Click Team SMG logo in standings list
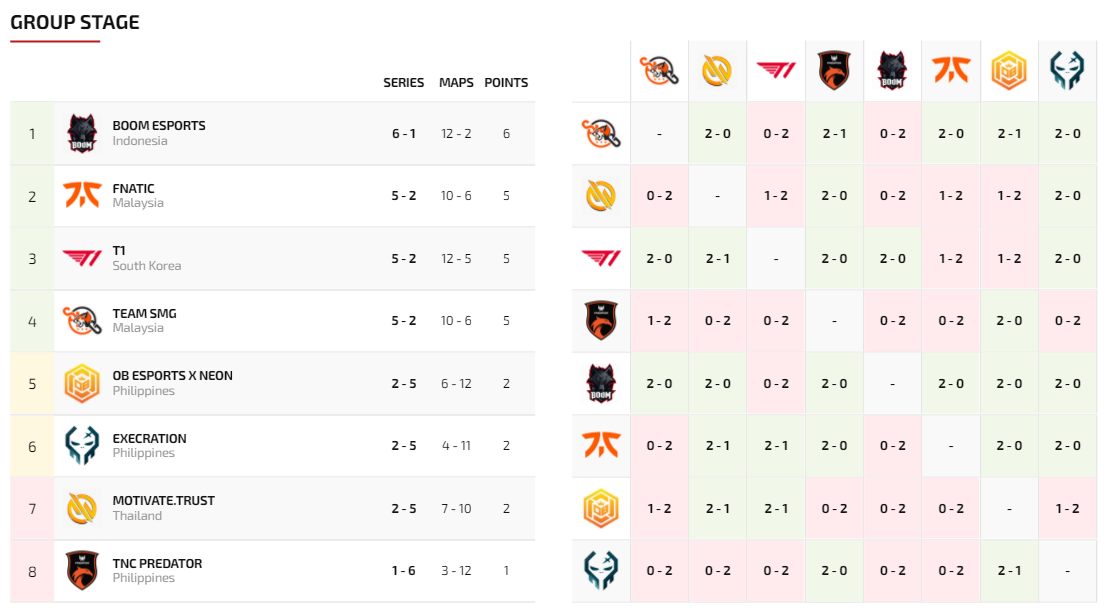Image resolution: width=1112 pixels, height=613 pixels. pyautogui.click(x=82, y=321)
